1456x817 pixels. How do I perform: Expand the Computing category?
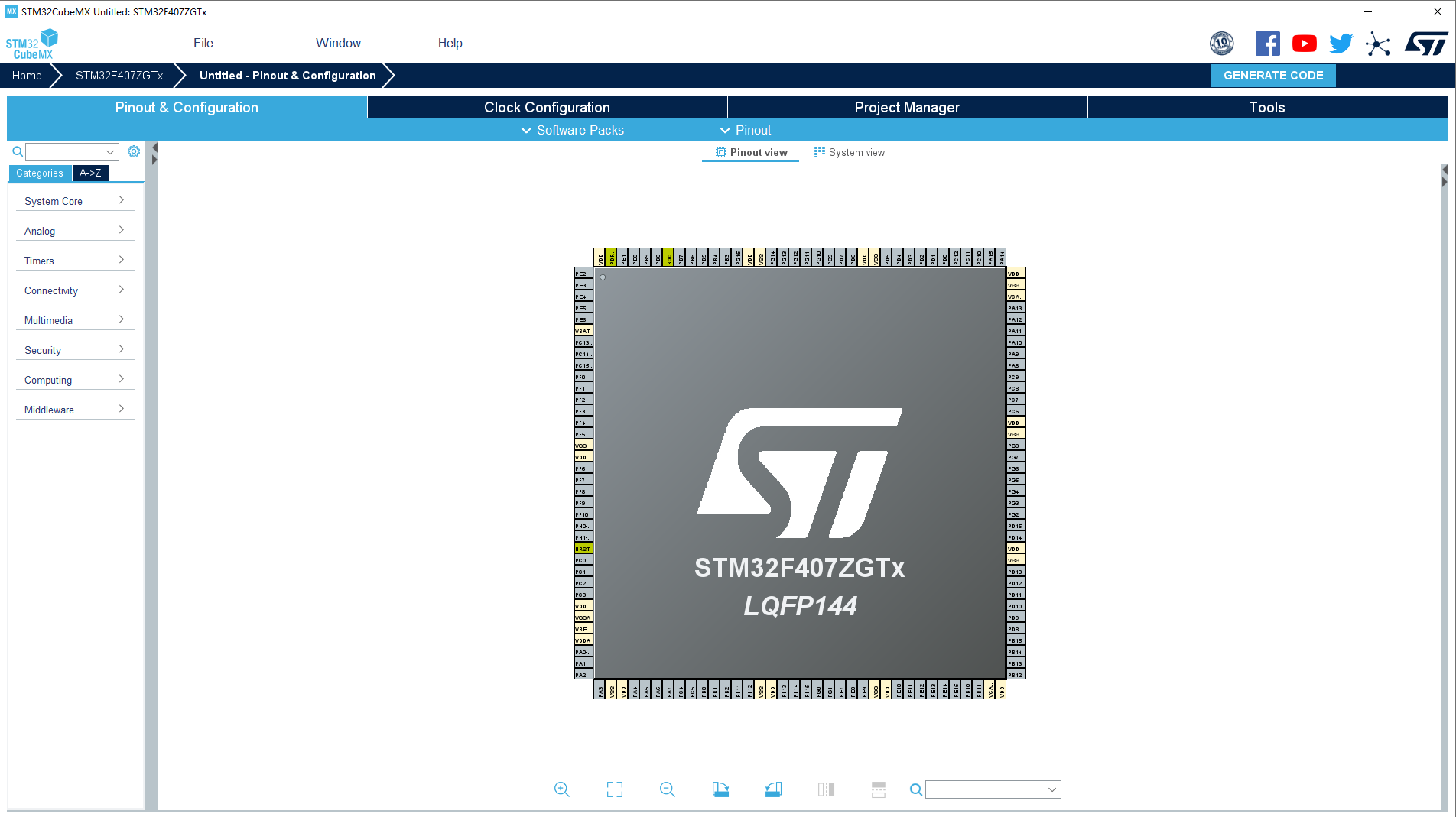point(75,380)
